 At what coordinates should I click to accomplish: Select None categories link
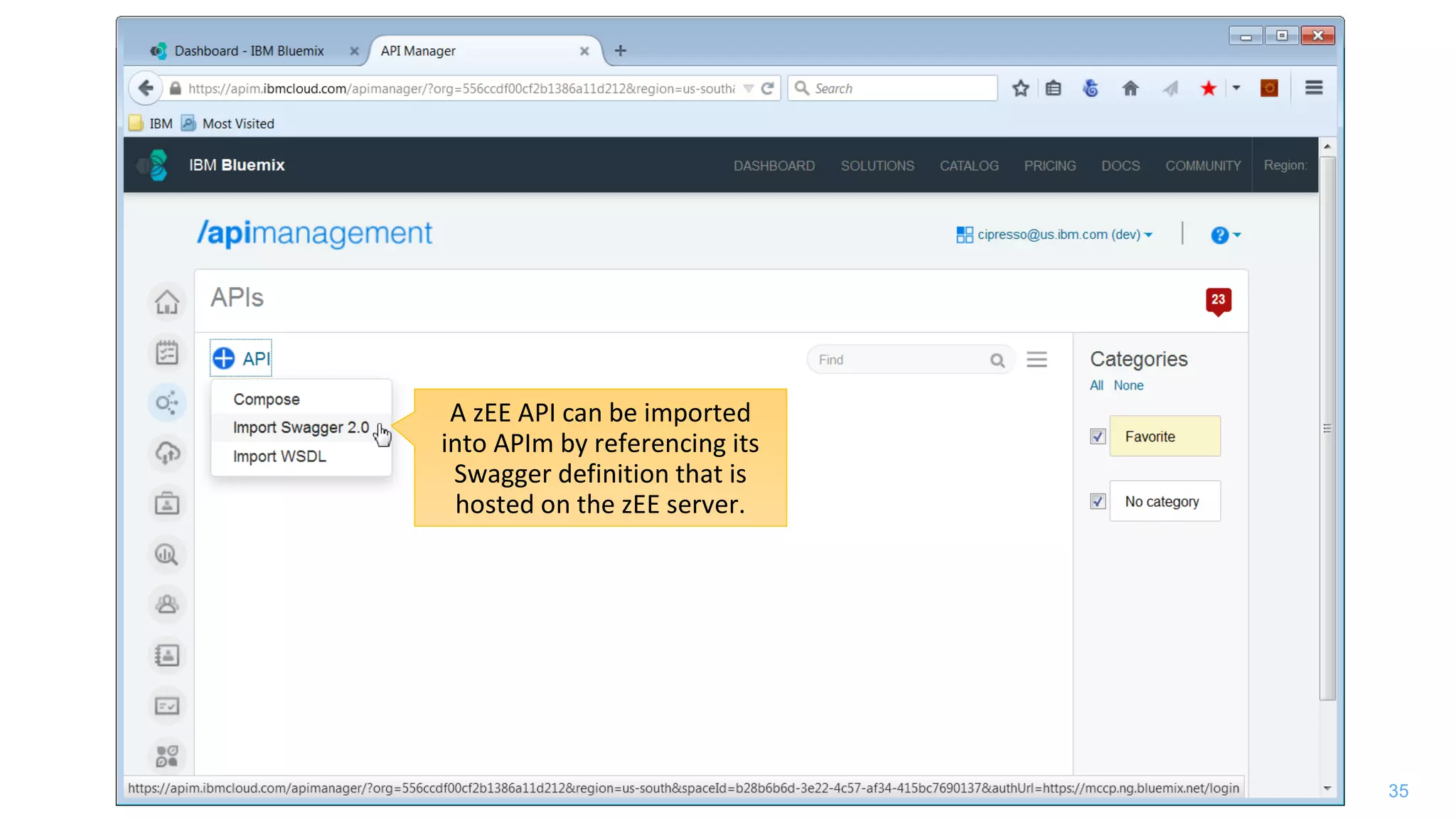click(x=1128, y=385)
